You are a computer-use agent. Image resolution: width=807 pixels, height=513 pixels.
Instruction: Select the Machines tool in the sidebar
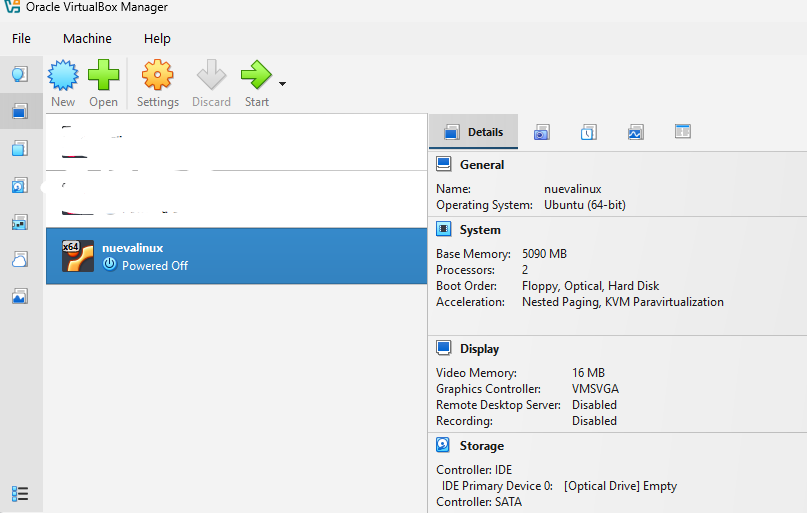click(20, 111)
